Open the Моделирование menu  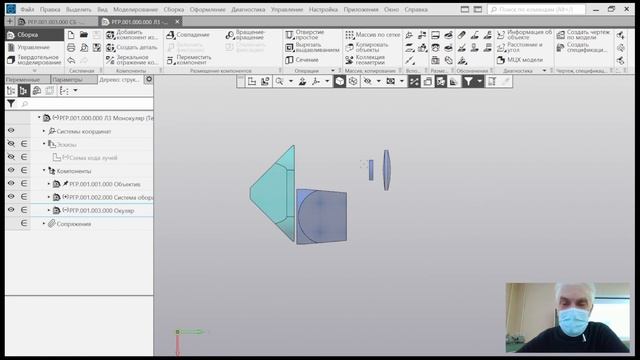[136, 9]
